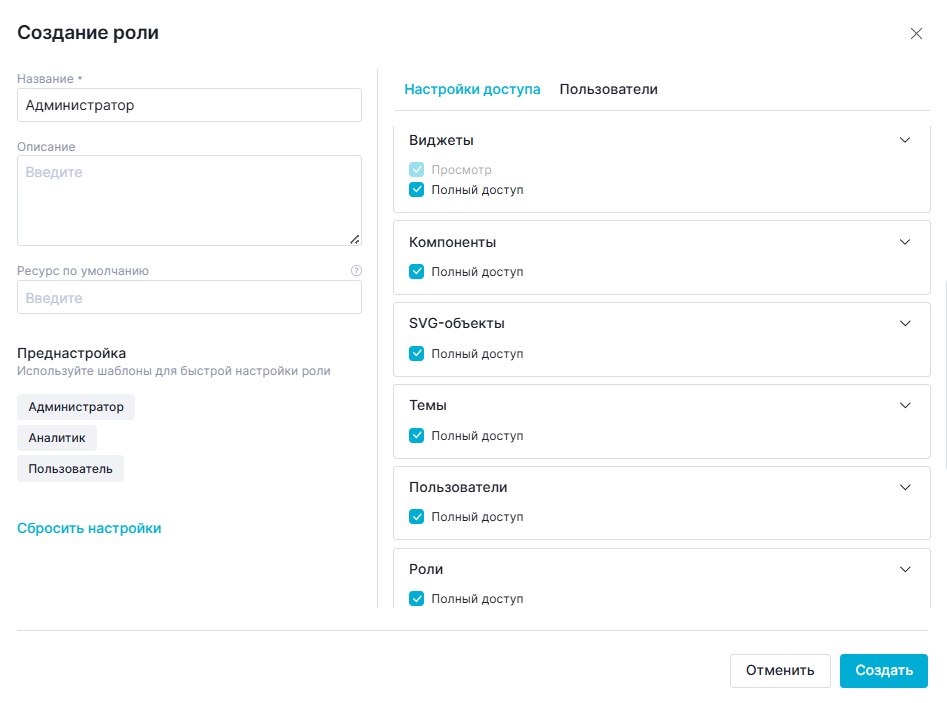Viewport: 947px width, 703px height.
Task: Apply the Аналитик preset template
Action: point(57,438)
